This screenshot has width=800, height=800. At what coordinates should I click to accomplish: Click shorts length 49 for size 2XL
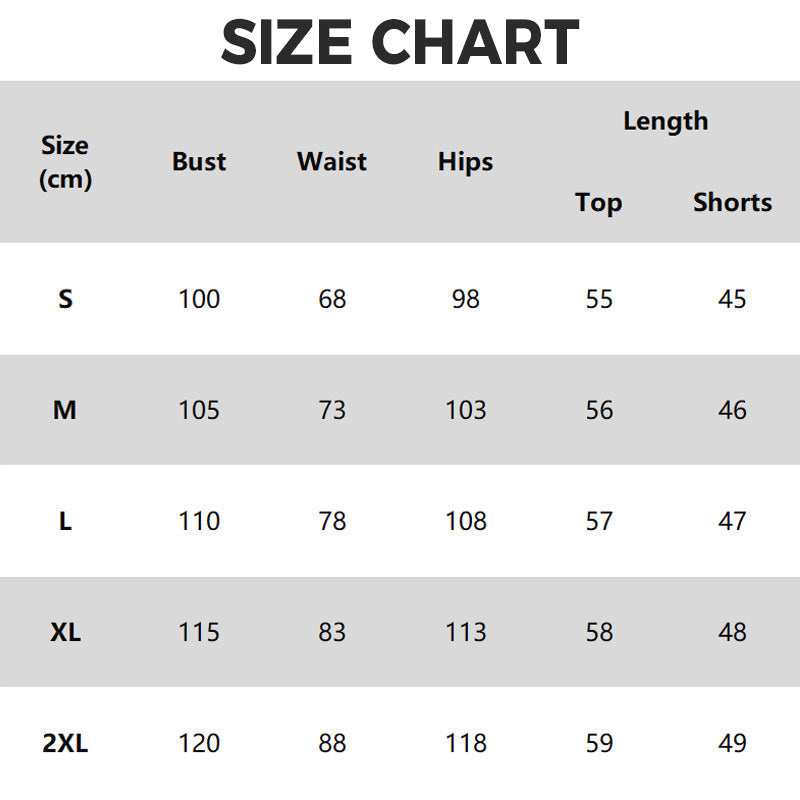[732, 743]
